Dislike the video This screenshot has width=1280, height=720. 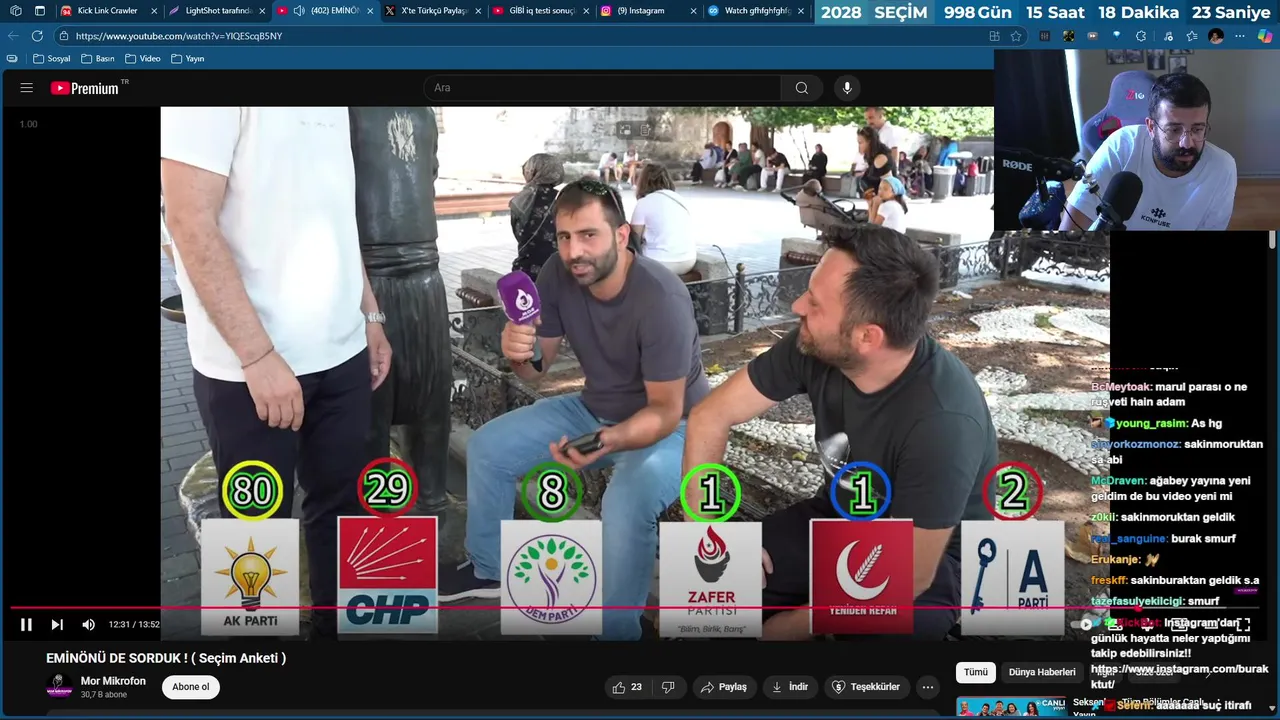(668, 687)
